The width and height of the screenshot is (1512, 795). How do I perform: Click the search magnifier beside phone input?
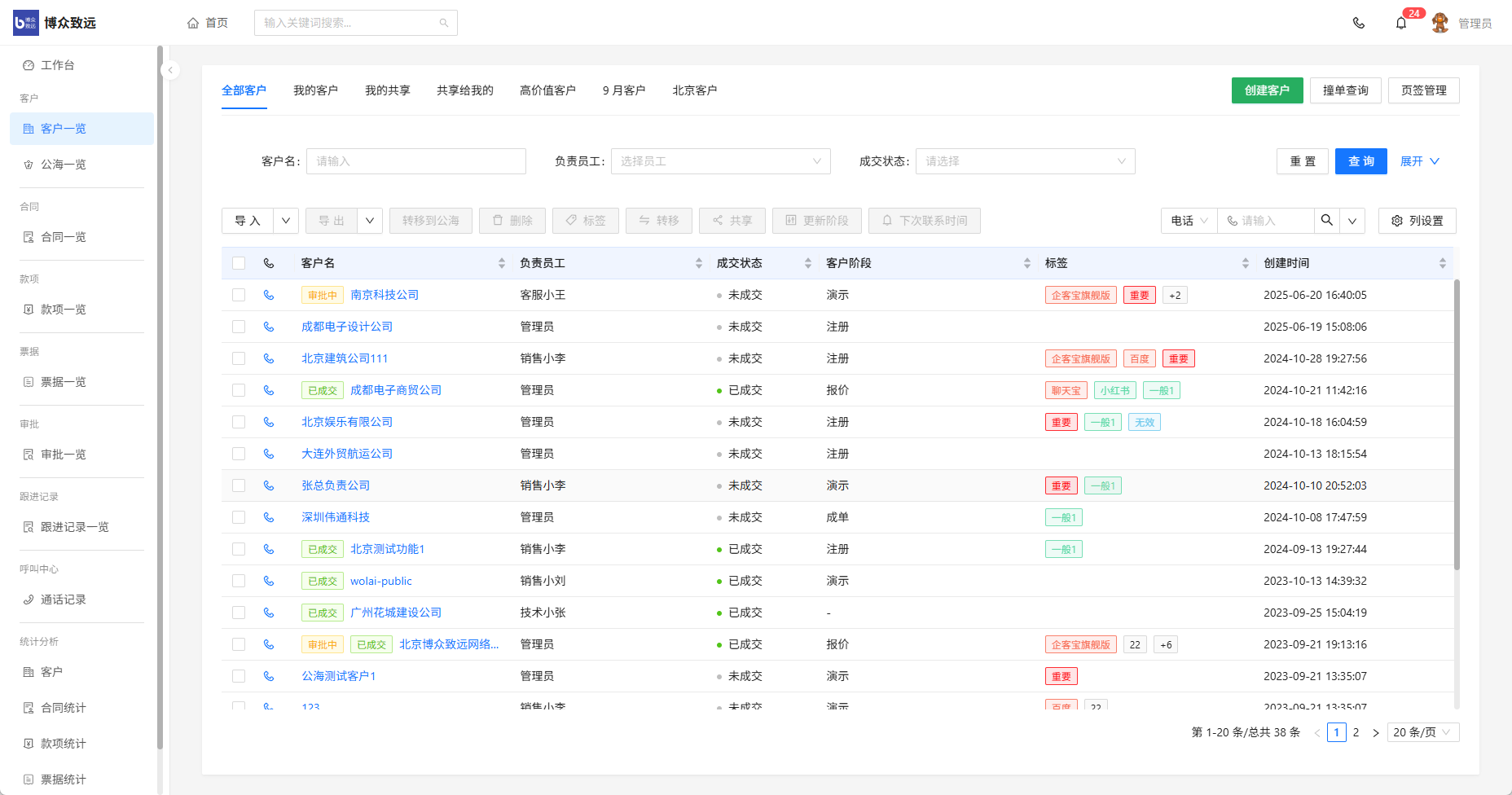[1327, 221]
